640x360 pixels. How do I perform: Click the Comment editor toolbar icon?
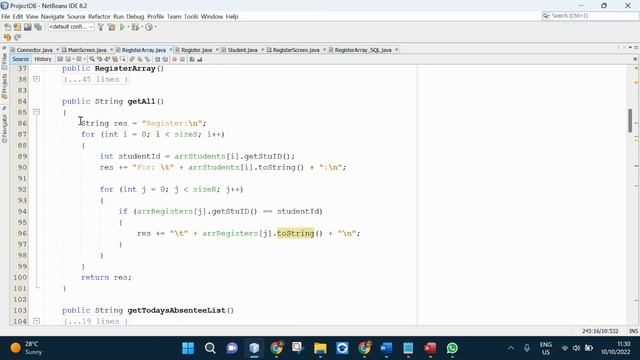click(x=191, y=59)
